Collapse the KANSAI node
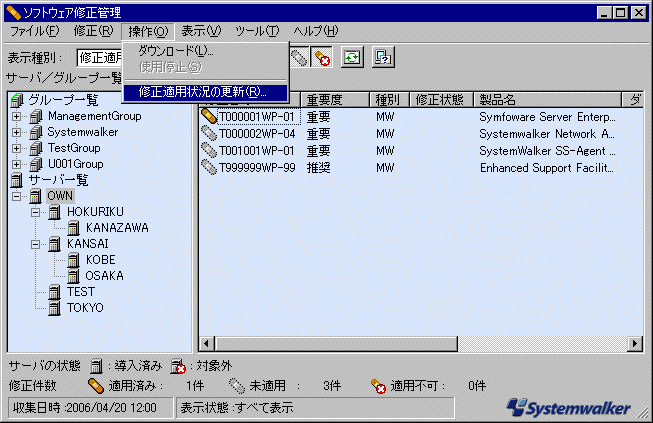 35,244
